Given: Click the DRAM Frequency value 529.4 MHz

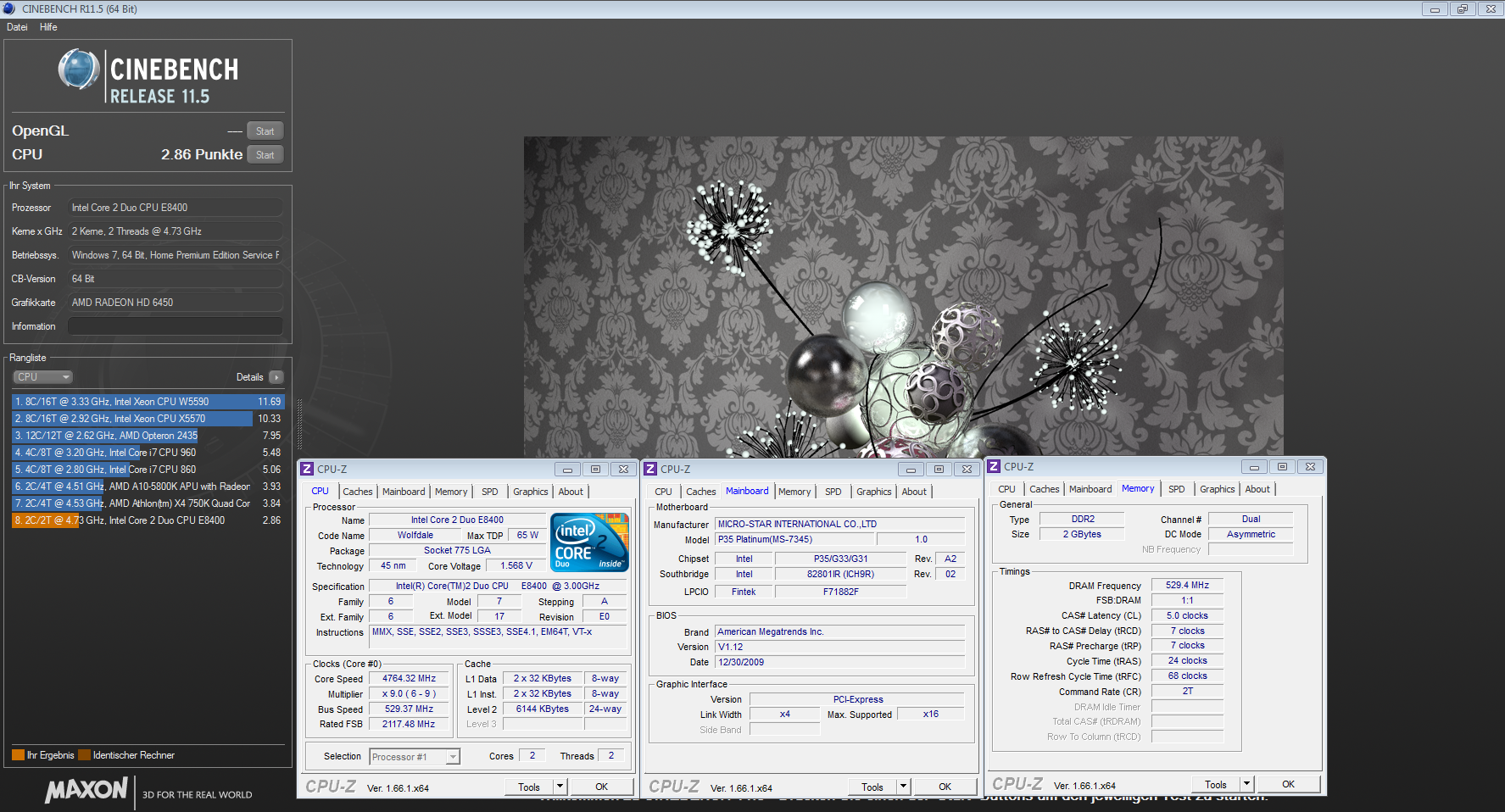Looking at the screenshot, I should 1187,586.
